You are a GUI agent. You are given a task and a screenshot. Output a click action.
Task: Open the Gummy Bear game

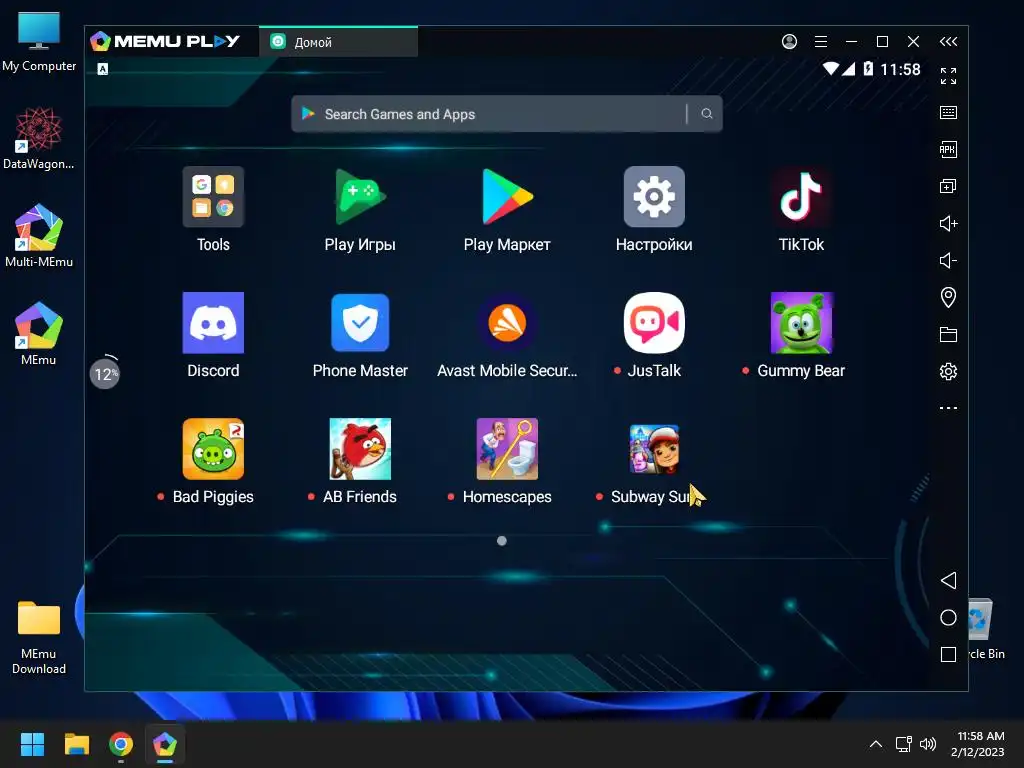tap(801, 323)
